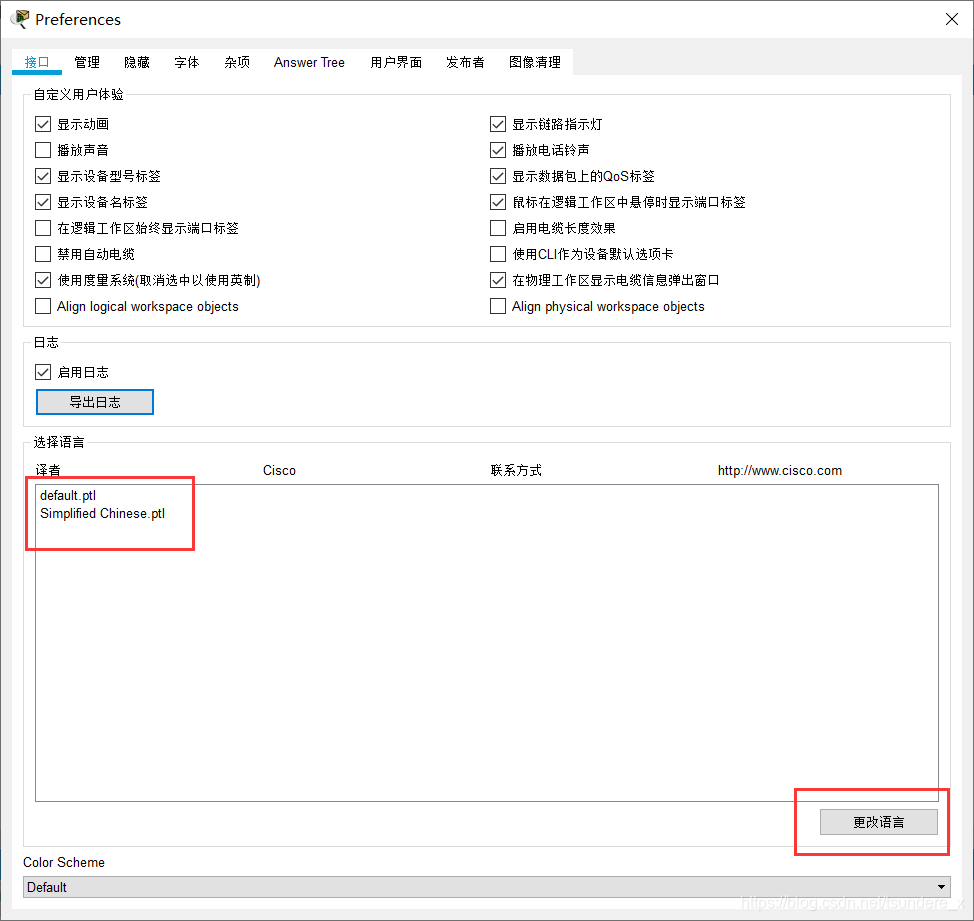
Task: Switch to the 字体 tab
Action: (186, 62)
